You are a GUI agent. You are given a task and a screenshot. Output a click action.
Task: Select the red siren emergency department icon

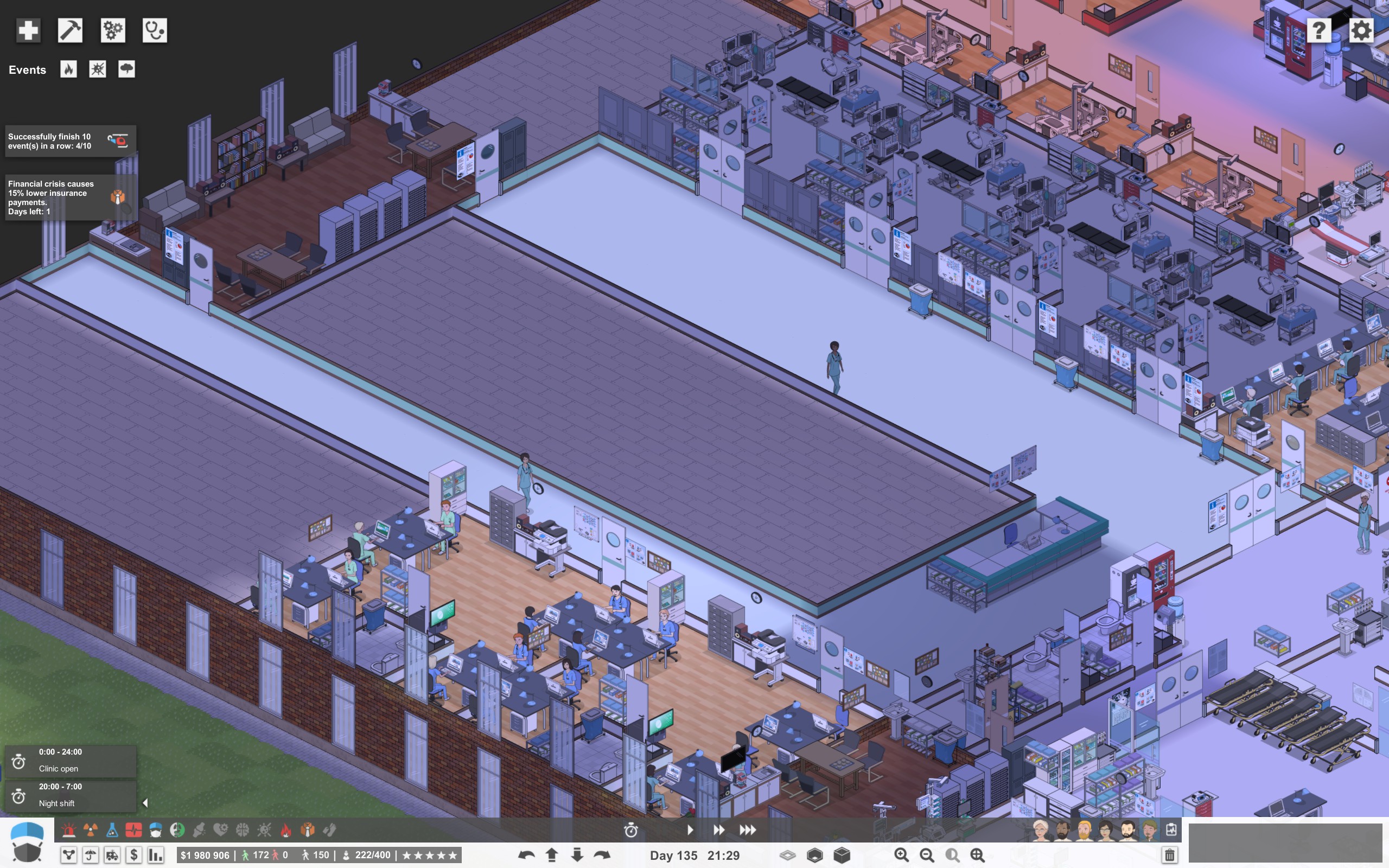point(69,829)
